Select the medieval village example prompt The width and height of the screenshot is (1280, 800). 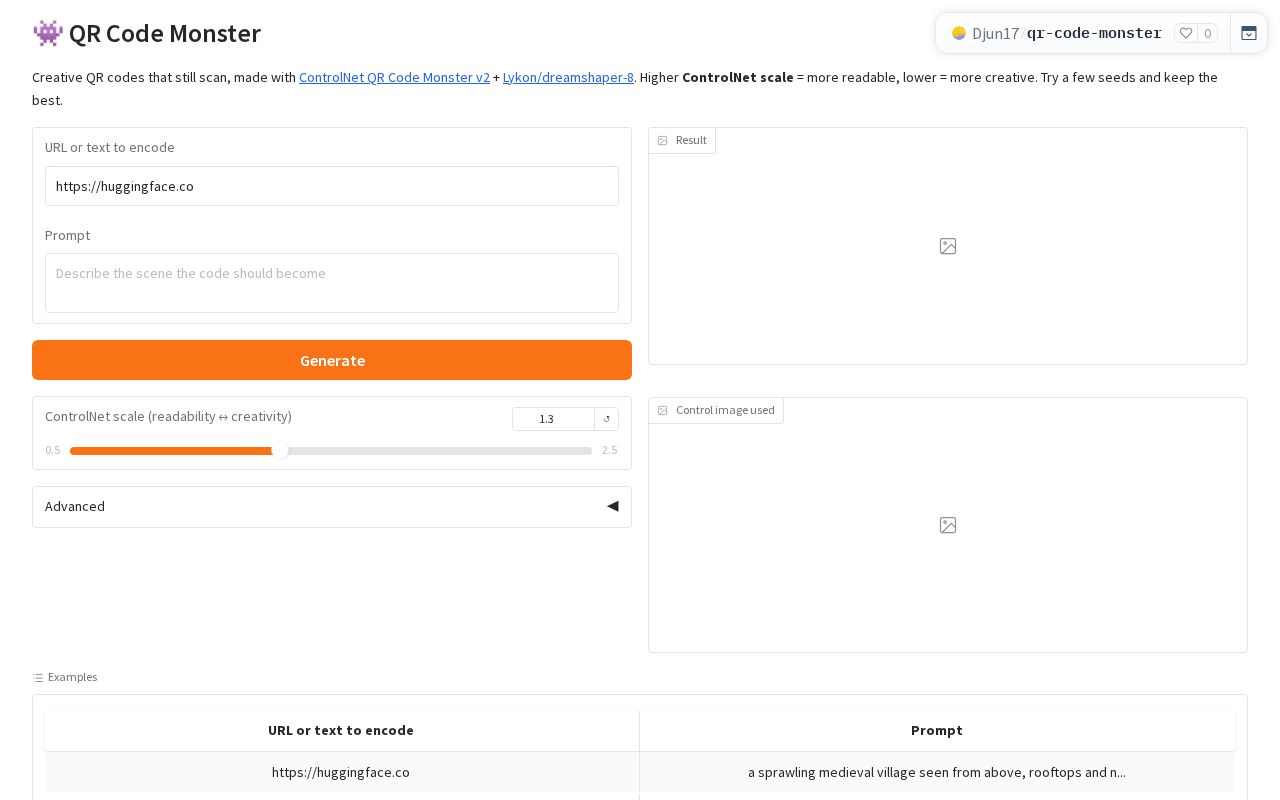[937, 772]
